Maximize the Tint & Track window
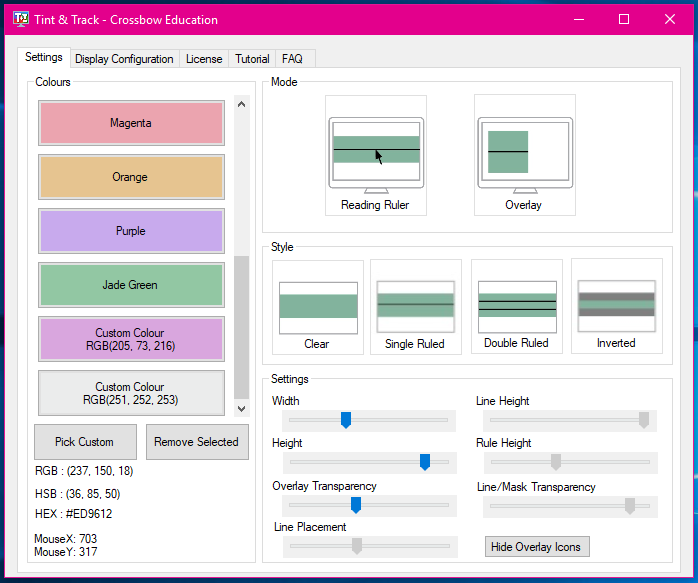The width and height of the screenshot is (698, 583). pyautogui.click(x=624, y=19)
